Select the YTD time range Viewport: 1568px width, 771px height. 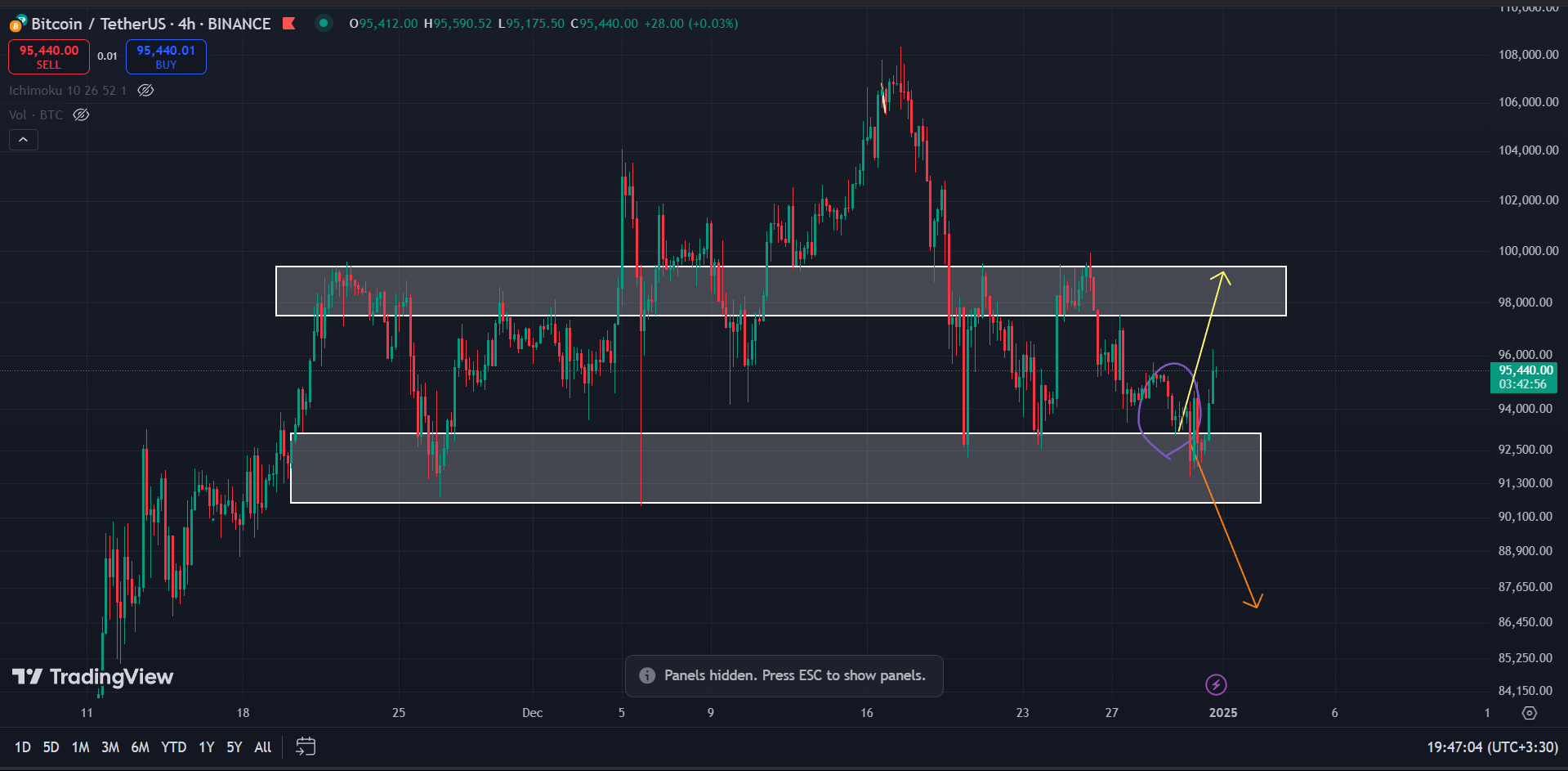click(x=173, y=746)
